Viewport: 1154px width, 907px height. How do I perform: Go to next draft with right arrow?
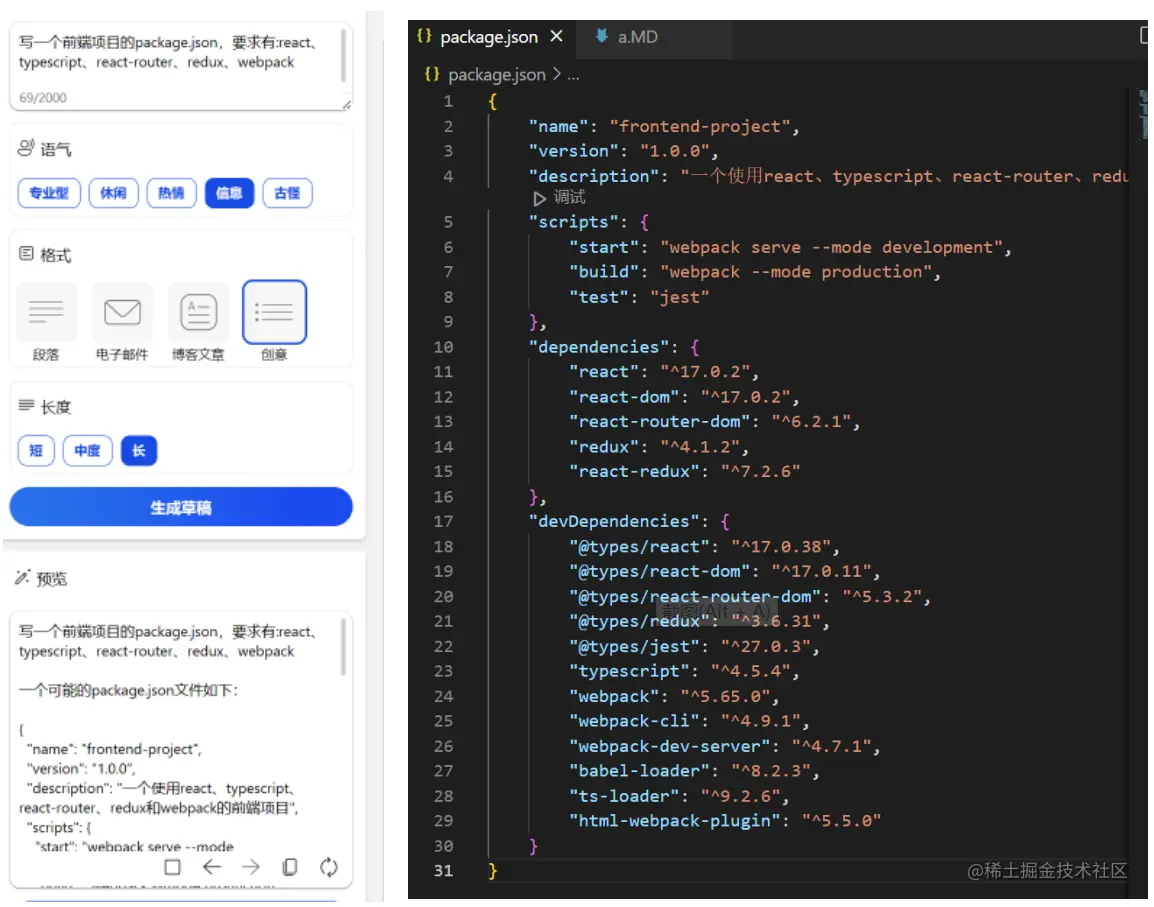click(x=251, y=867)
